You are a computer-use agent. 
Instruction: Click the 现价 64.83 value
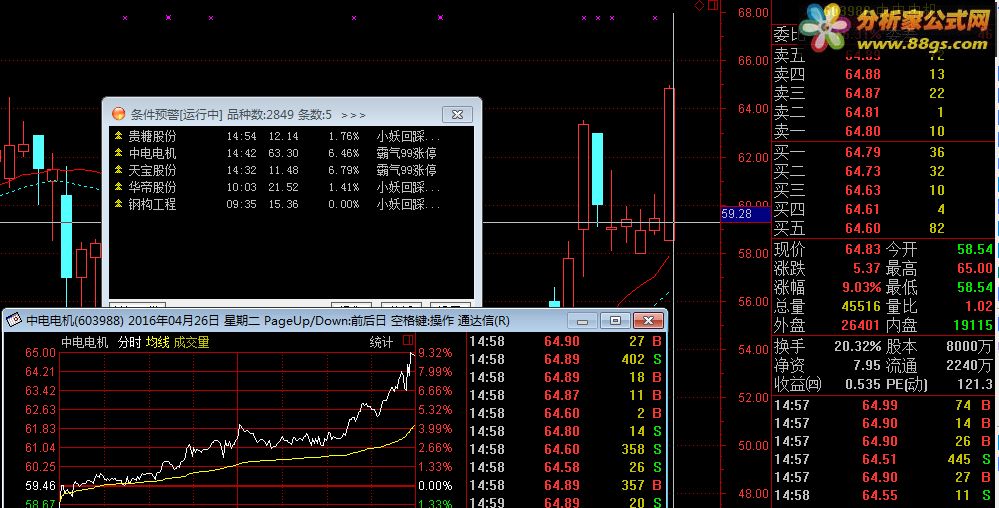(863, 249)
